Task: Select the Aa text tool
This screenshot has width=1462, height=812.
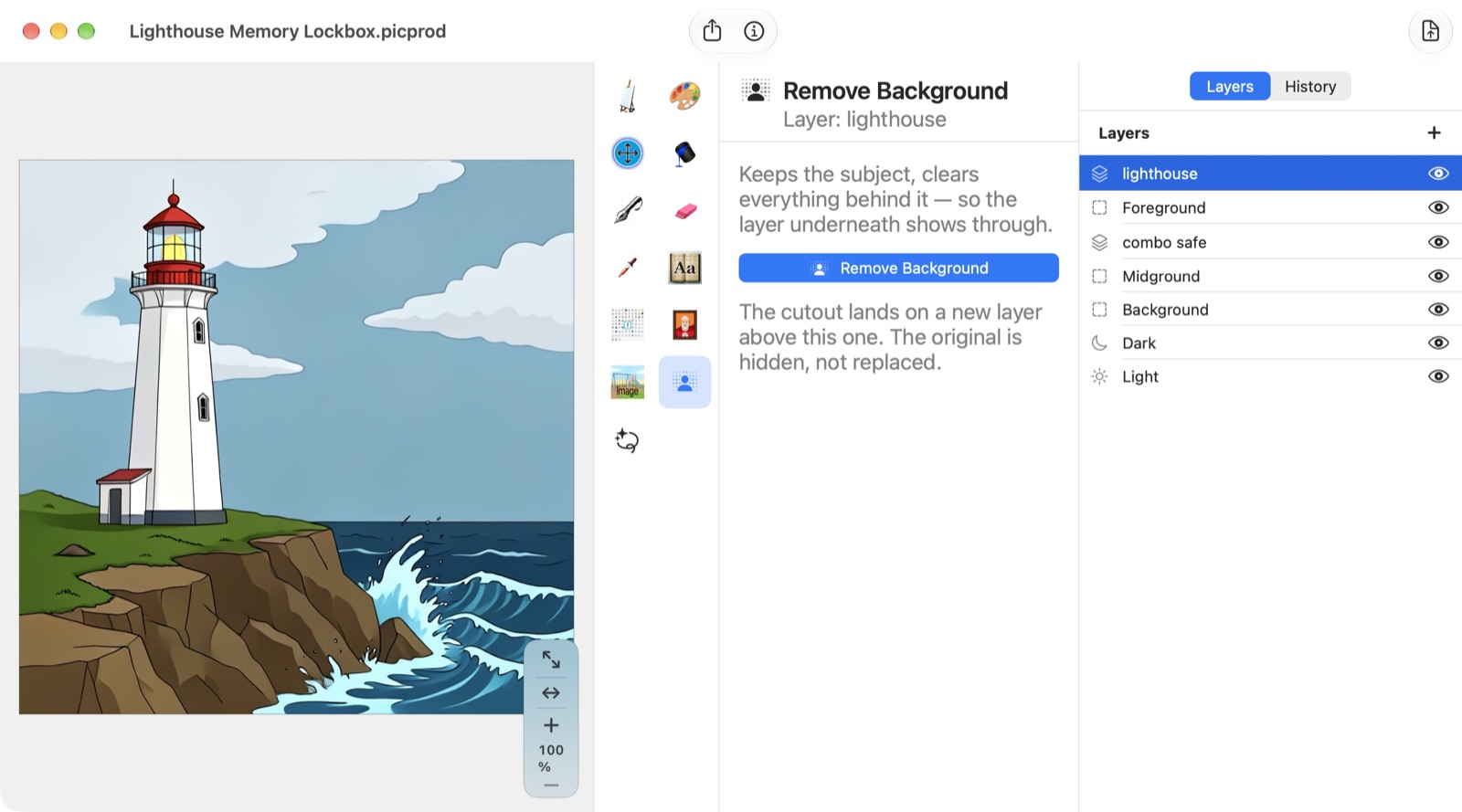Action: tap(684, 268)
